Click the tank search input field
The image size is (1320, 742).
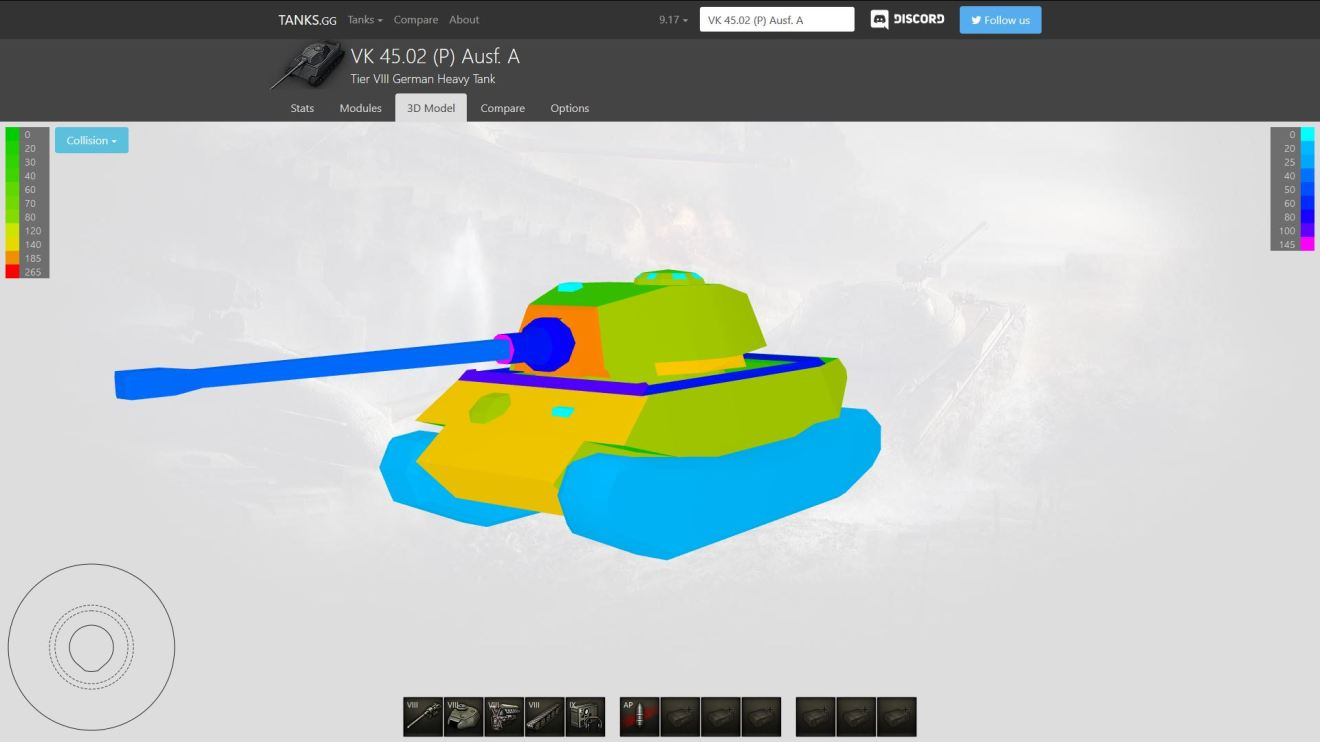[777, 20]
